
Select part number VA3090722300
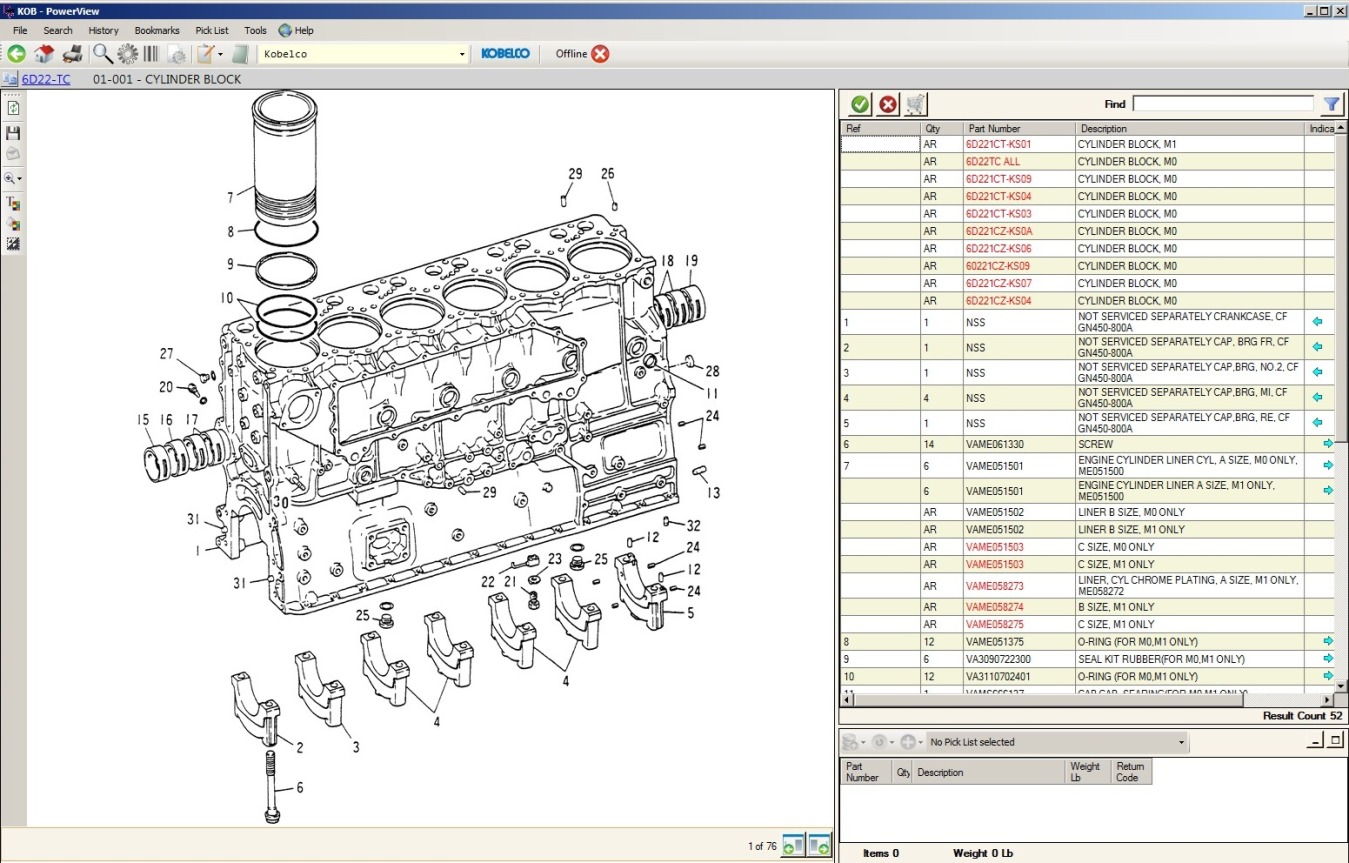[998, 659]
